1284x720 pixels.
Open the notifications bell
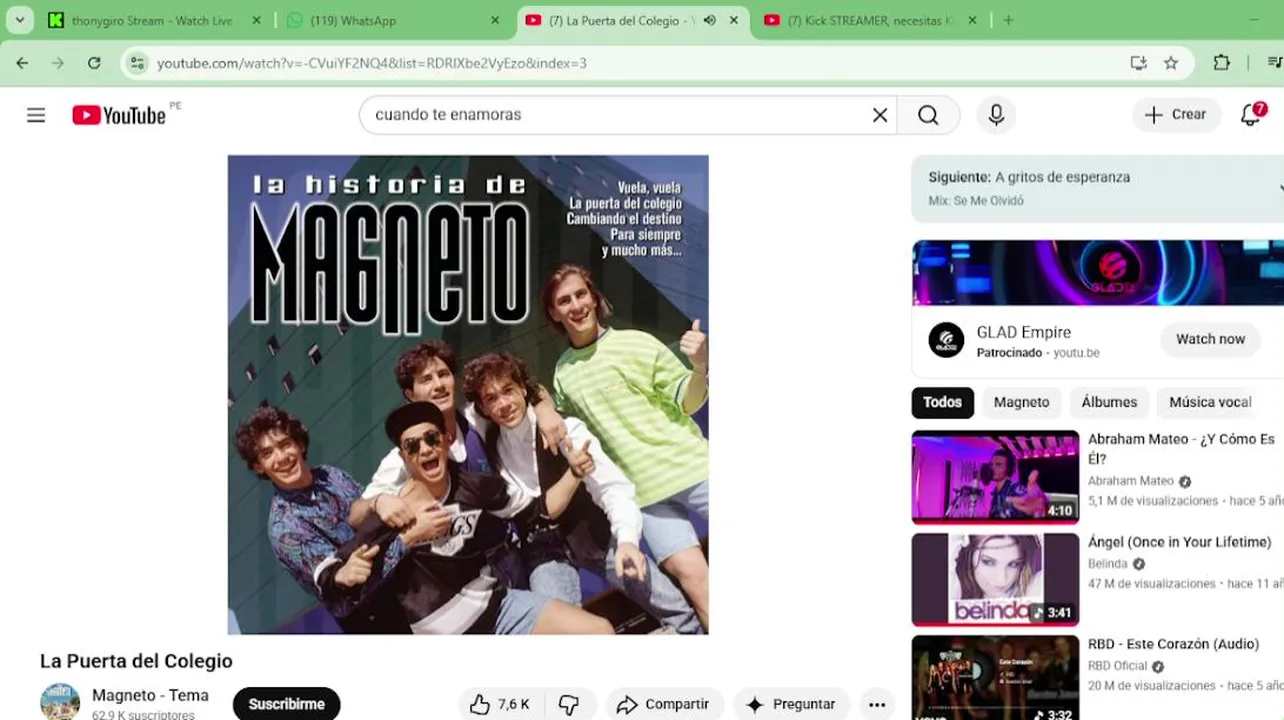(1251, 115)
